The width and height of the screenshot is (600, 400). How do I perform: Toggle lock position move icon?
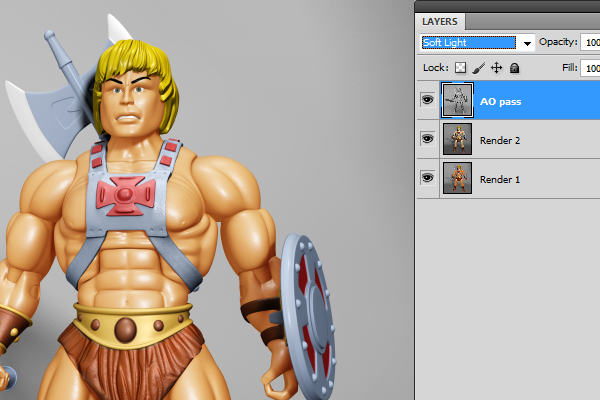(496, 68)
